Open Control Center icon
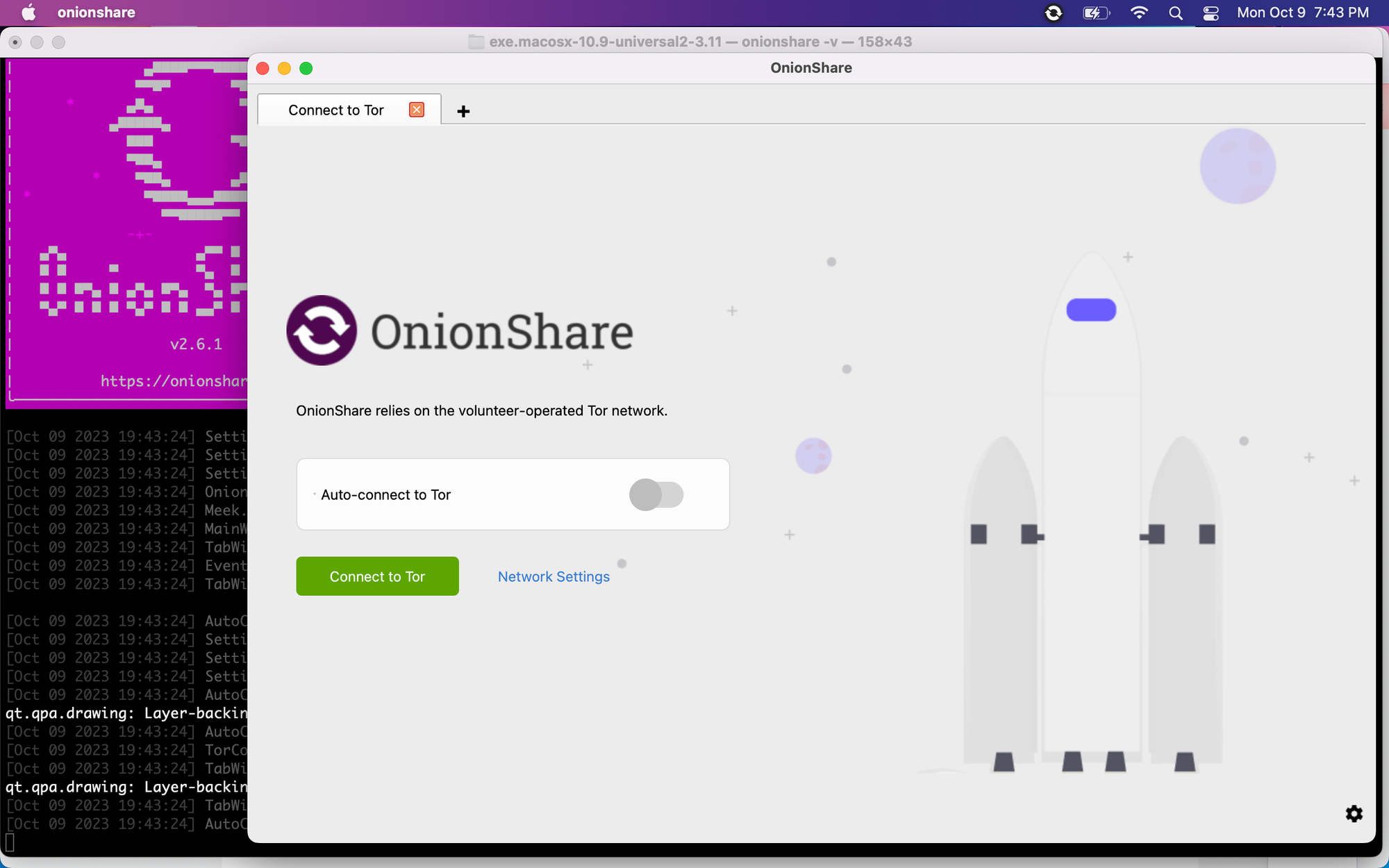This screenshot has height=868, width=1389. pos(1211,12)
